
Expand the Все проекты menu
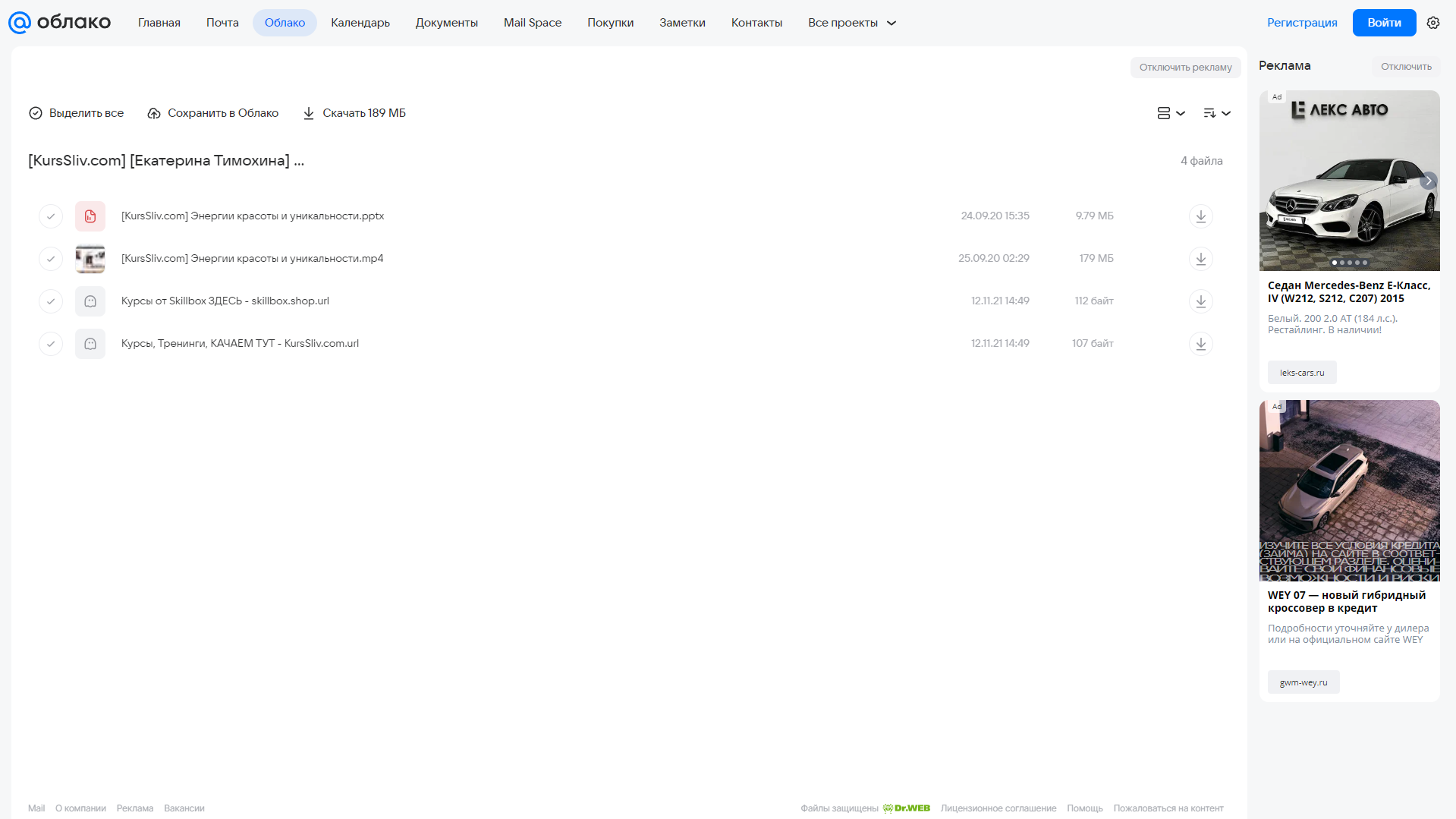[x=852, y=23]
